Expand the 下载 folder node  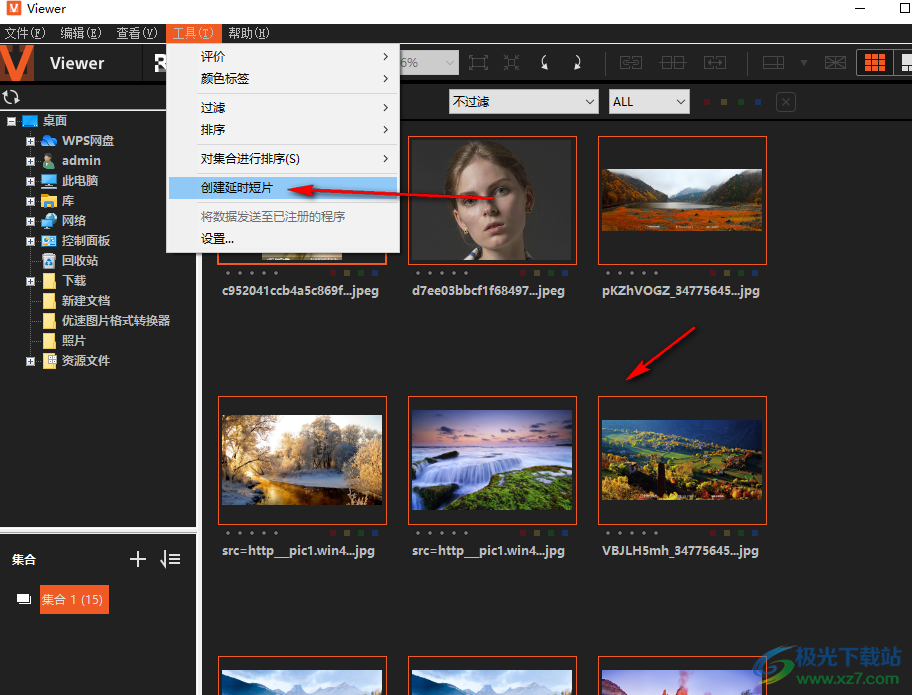point(30,281)
